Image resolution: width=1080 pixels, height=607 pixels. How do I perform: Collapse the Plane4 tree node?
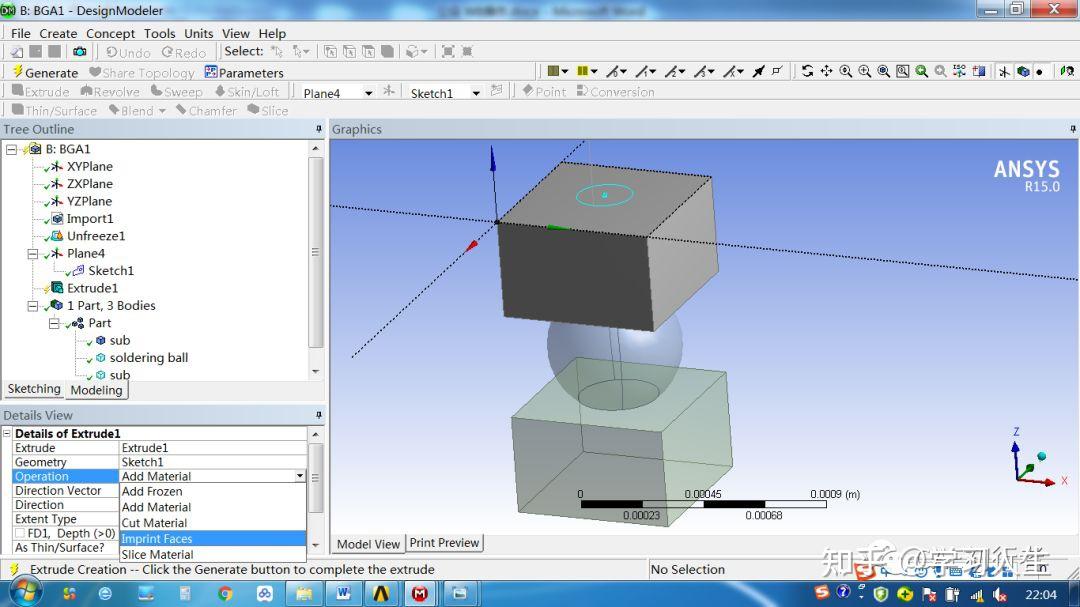coord(32,254)
